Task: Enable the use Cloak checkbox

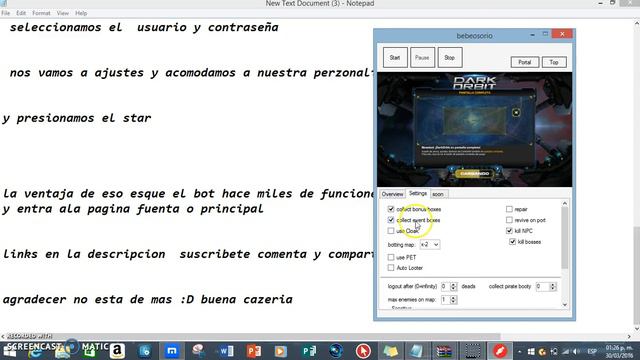Action: coord(391,231)
